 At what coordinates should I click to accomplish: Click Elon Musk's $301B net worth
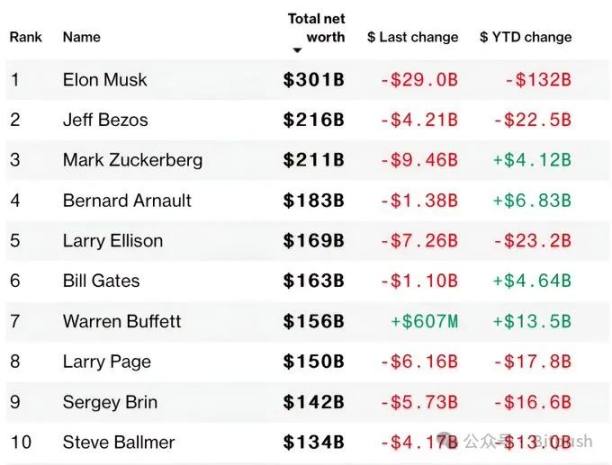313,80
